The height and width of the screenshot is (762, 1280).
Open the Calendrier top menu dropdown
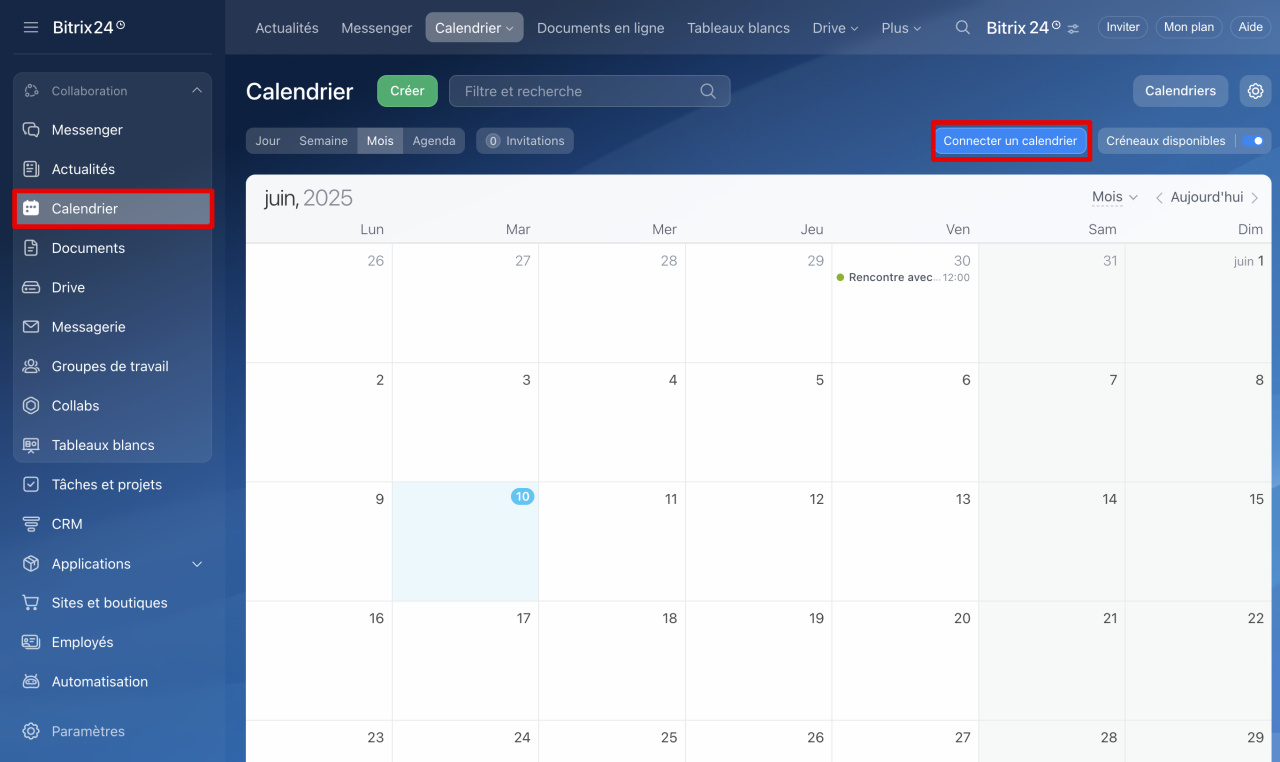(474, 28)
